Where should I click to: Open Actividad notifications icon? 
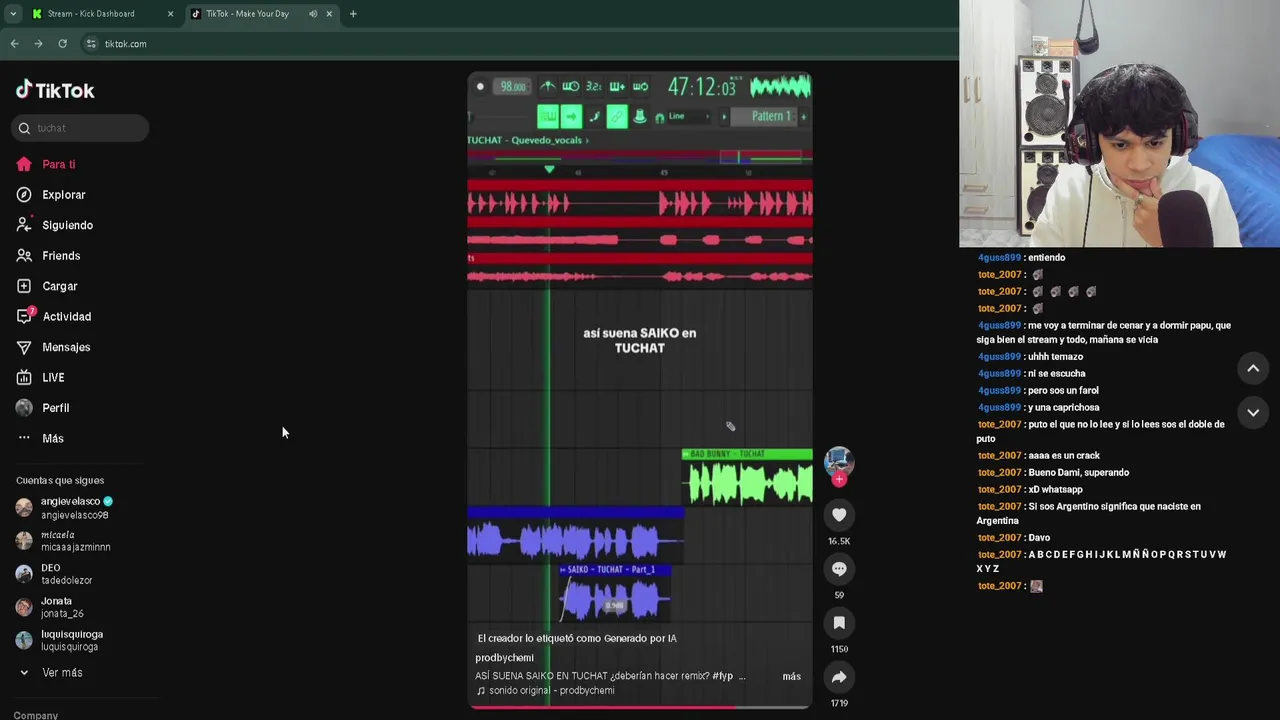(x=24, y=317)
